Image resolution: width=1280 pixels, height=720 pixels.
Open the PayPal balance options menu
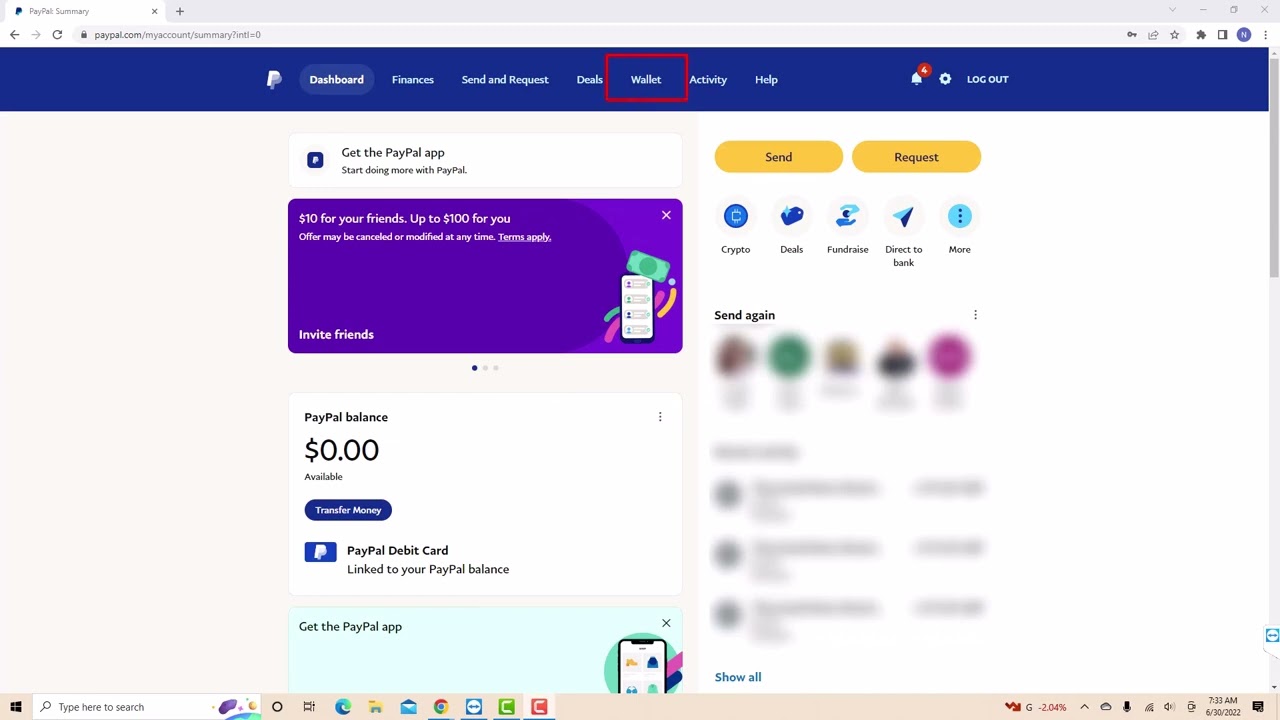(x=660, y=417)
